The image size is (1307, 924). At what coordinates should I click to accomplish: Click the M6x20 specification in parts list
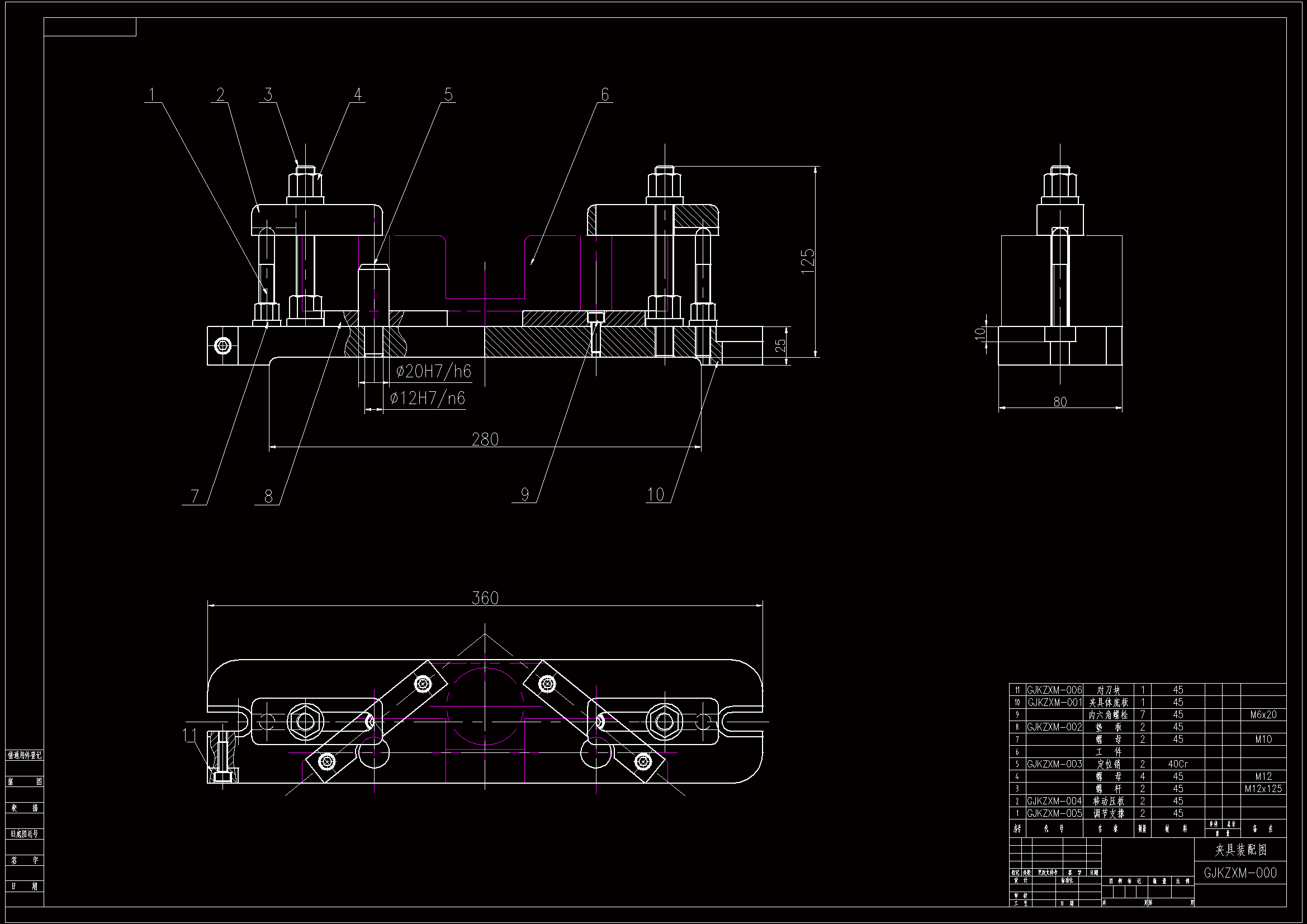(x=1263, y=714)
